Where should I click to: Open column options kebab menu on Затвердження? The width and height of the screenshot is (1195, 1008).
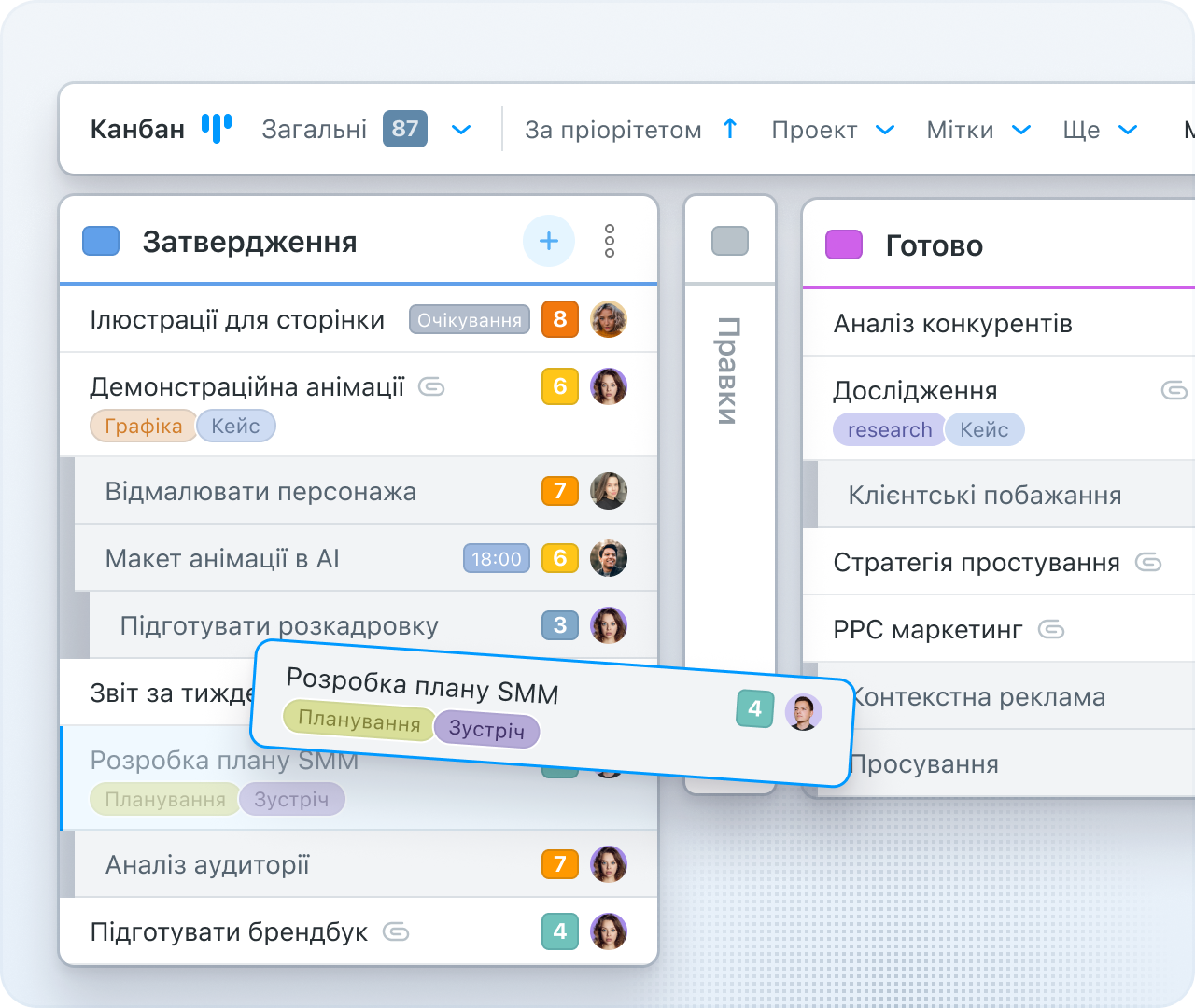pyautogui.click(x=610, y=241)
